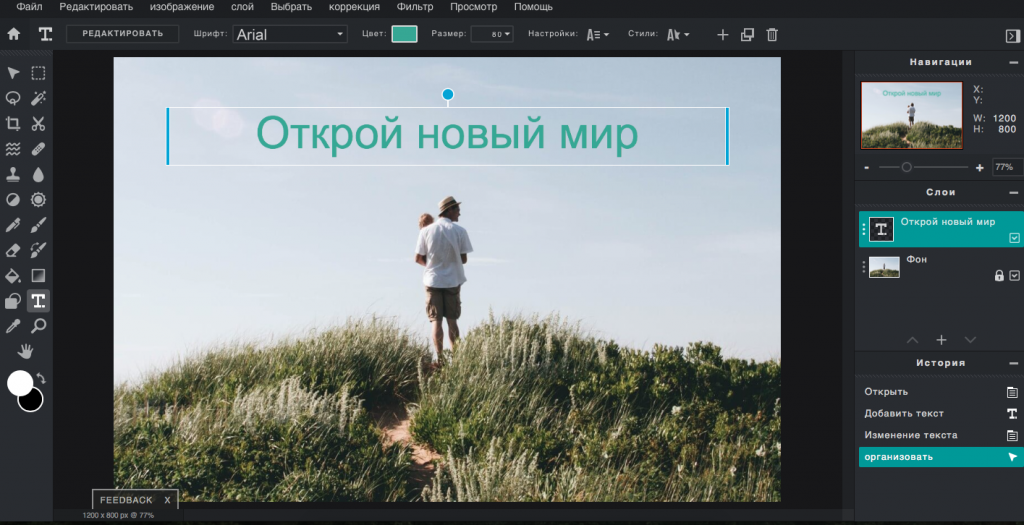Select the Magic Wand tool
Image resolution: width=1024 pixels, height=525 pixels.
pos(39,99)
